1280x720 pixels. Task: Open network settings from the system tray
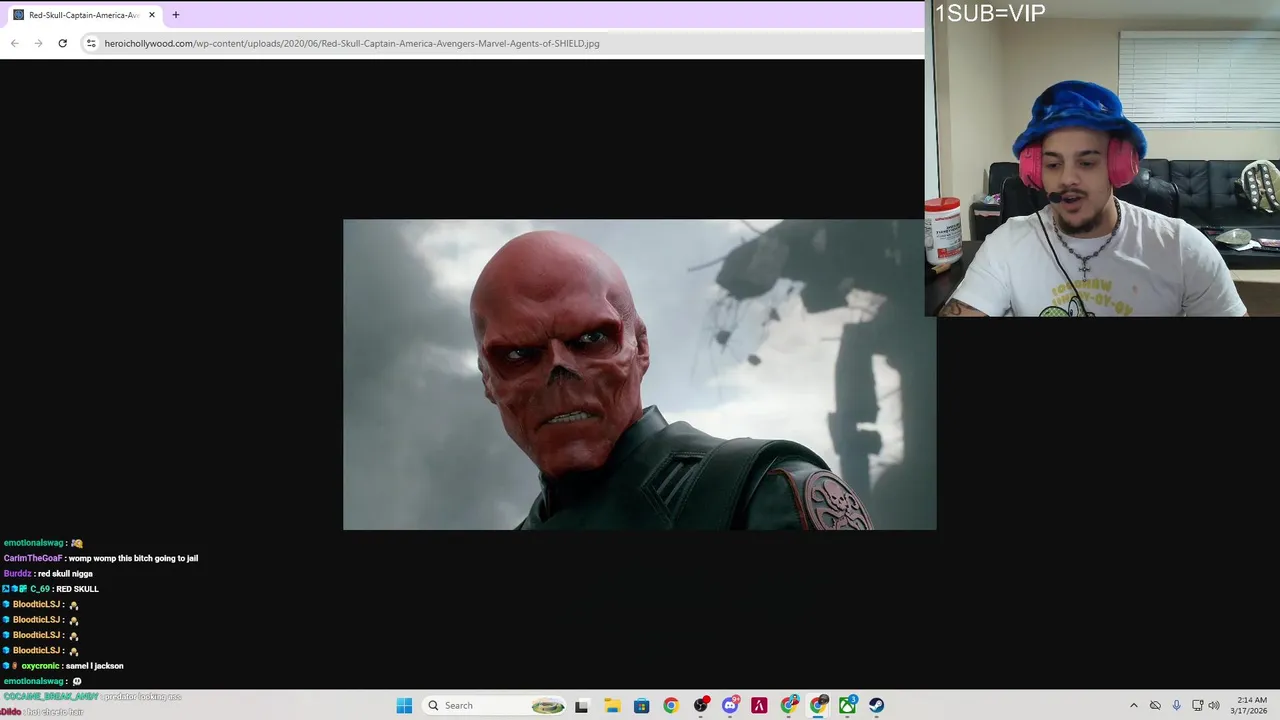coord(1198,705)
